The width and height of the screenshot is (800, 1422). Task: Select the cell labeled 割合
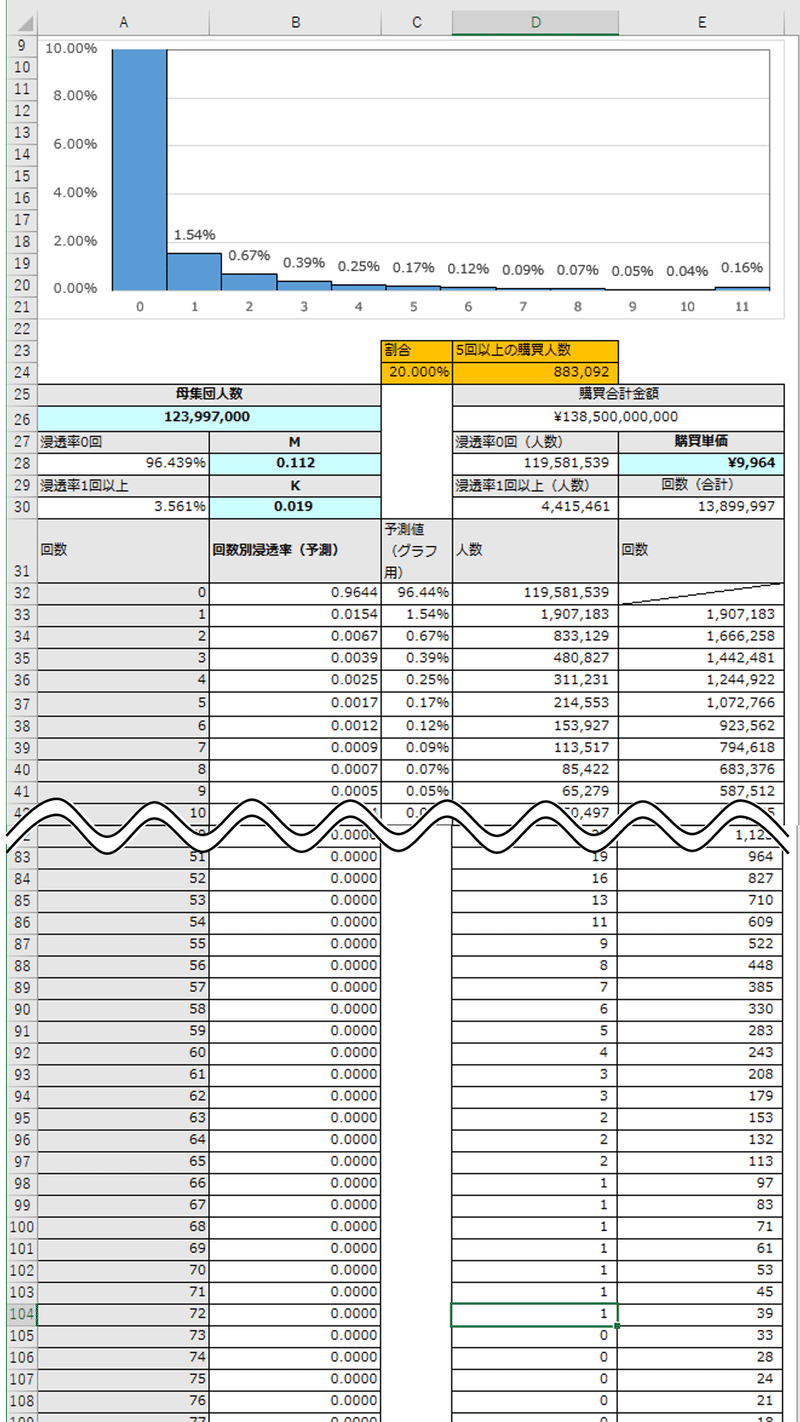click(416, 351)
